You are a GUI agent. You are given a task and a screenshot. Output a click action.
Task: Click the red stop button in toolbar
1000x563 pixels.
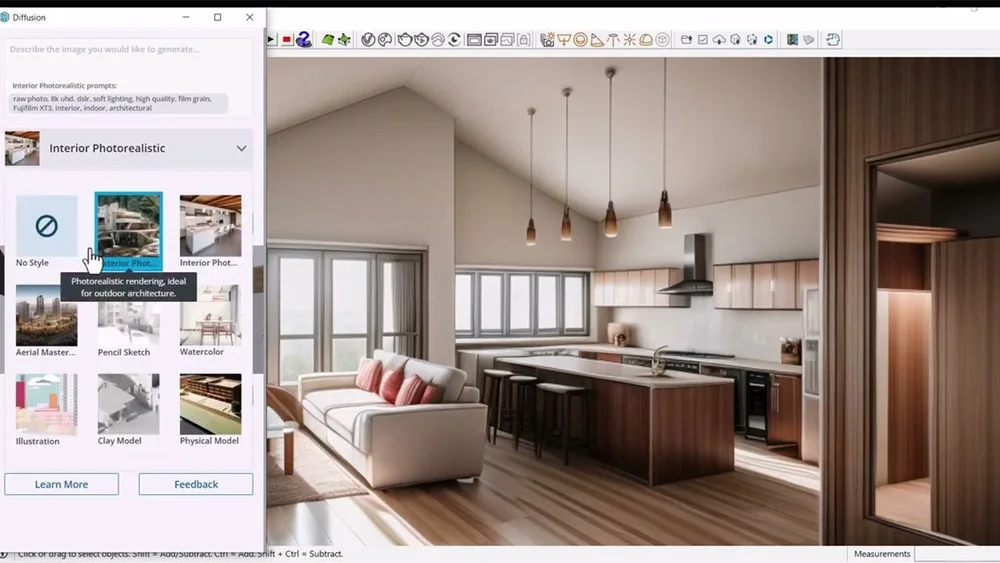(x=287, y=40)
